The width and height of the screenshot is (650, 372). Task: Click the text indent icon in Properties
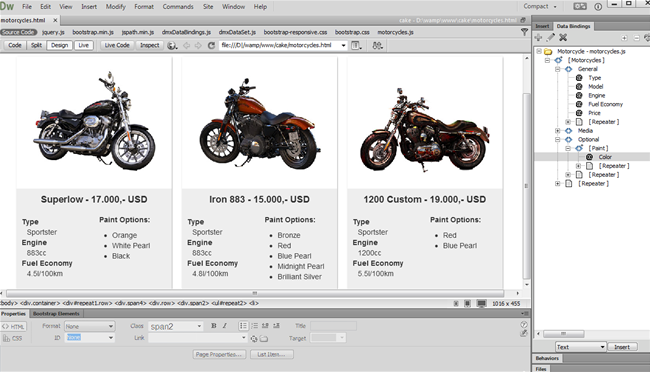[276, 326]
